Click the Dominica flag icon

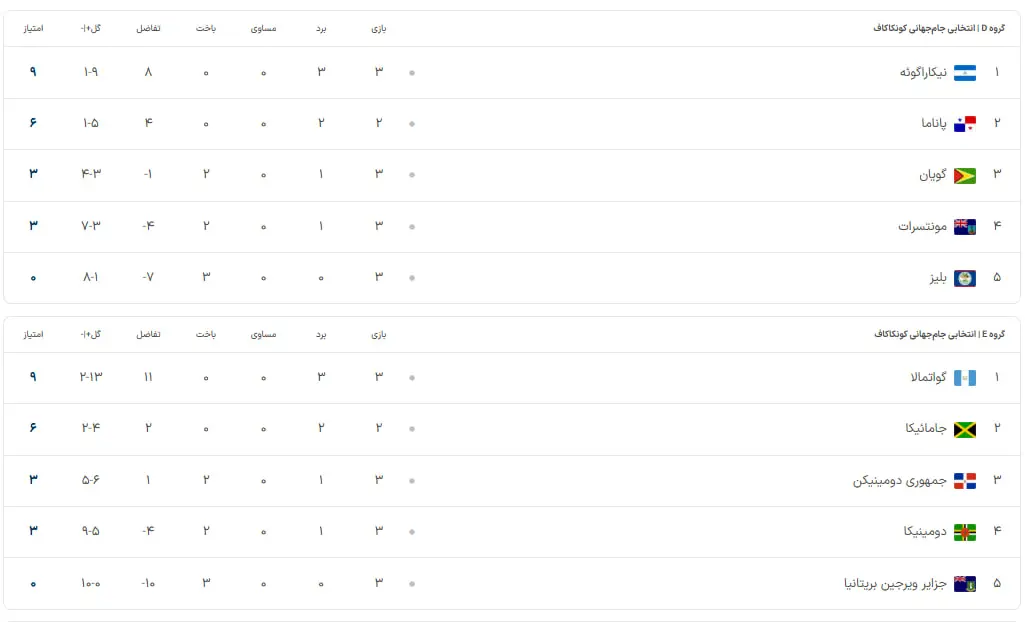(964, 532)
